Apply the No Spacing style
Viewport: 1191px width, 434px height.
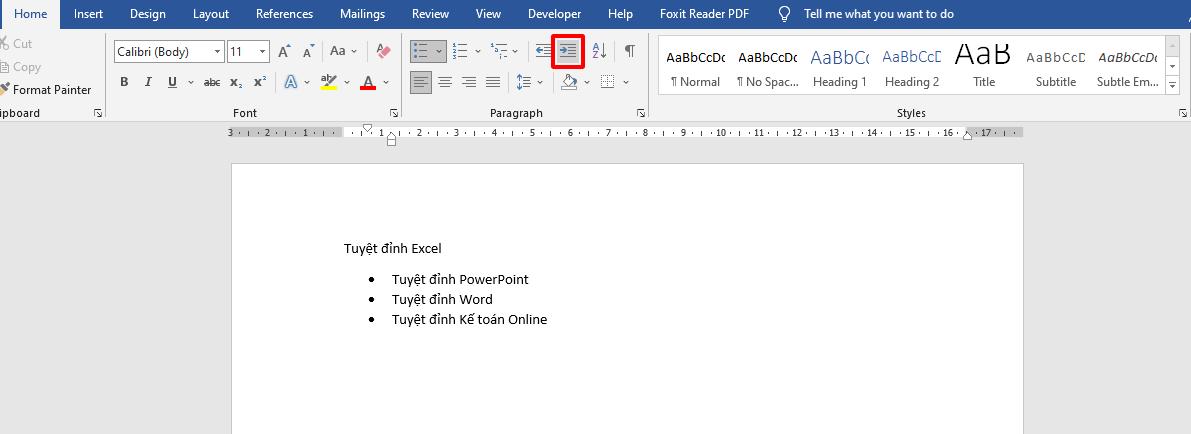[x=767, y=65]
